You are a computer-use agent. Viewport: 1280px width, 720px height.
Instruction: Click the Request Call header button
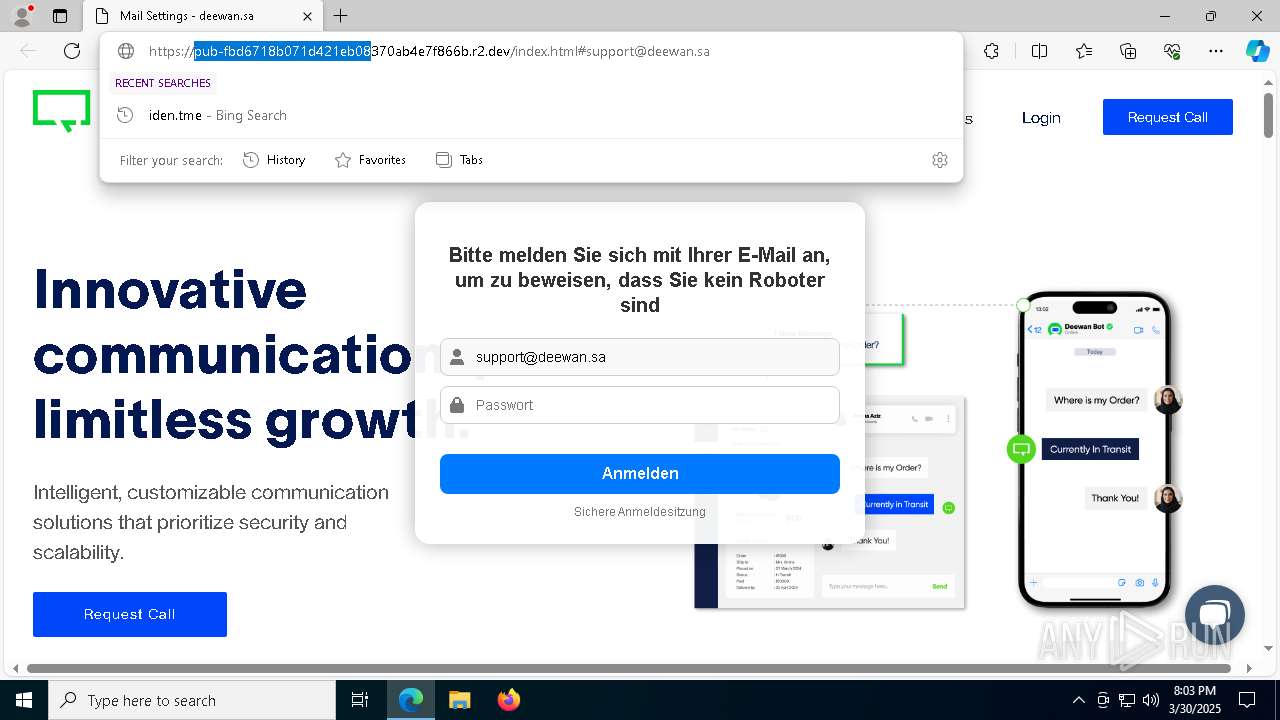(x=1168, y=117)
